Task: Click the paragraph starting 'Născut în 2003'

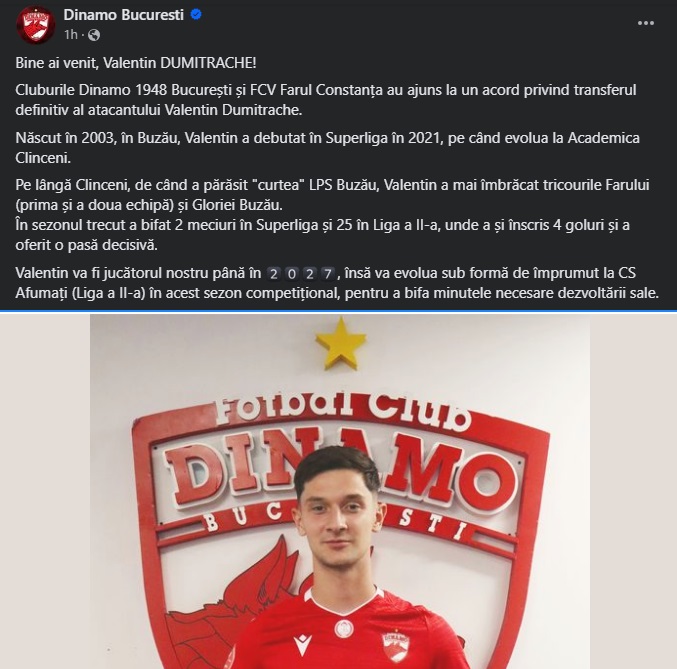Action: 327,148
